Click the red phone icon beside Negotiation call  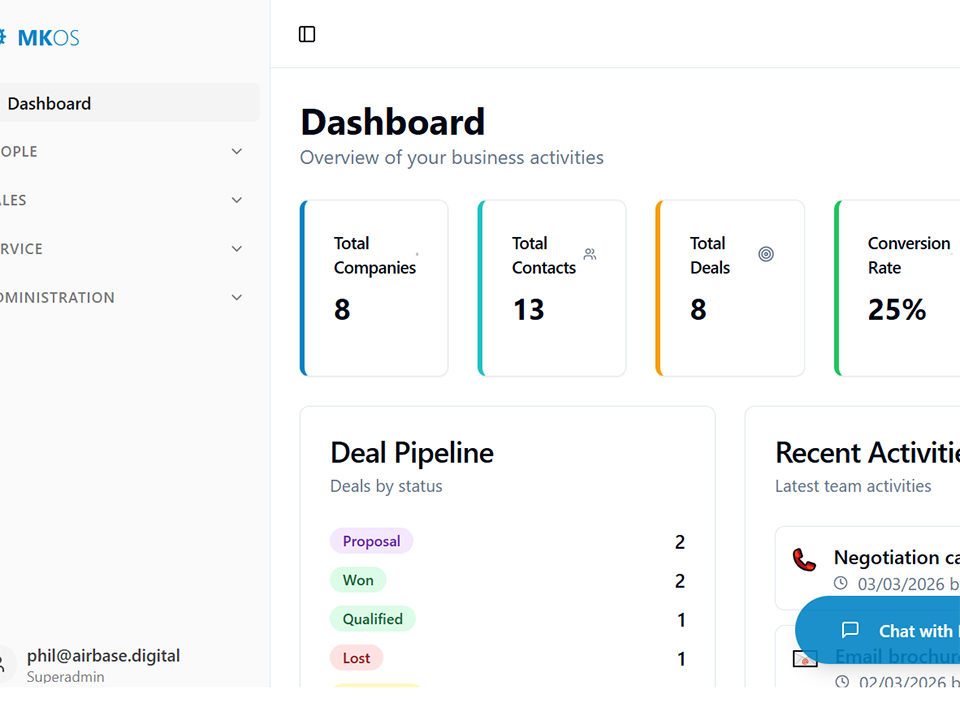[804, 559]
